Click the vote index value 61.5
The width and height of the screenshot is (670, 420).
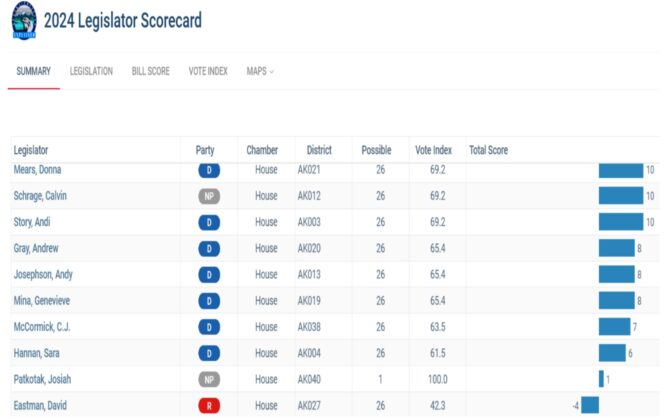(x=438, y=353)
